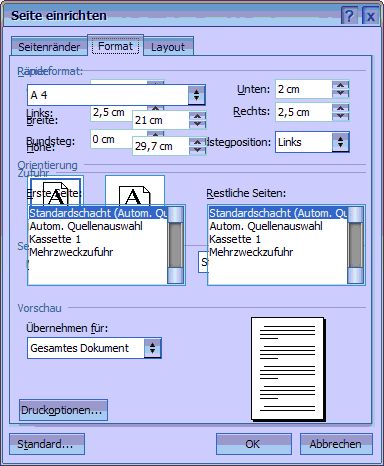
Task: Open the Links position dropdown
Action: click(x=312, y=142)
